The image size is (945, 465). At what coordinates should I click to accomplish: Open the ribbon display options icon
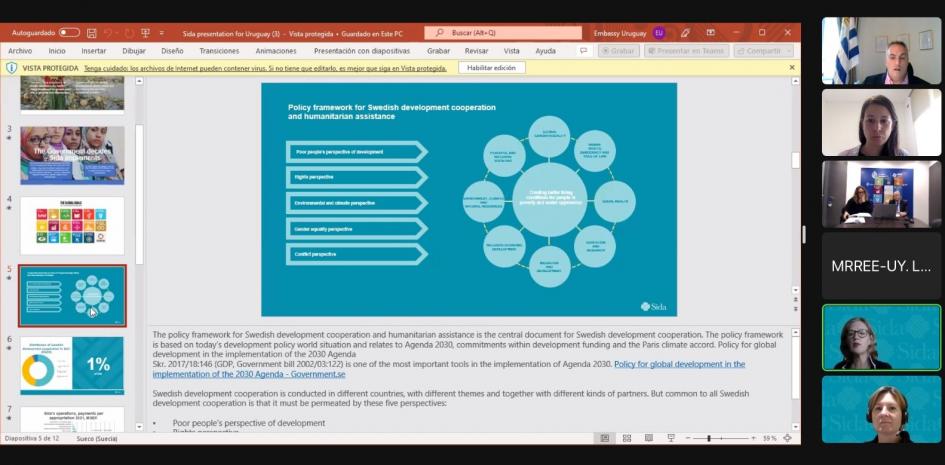pos(711,33)
